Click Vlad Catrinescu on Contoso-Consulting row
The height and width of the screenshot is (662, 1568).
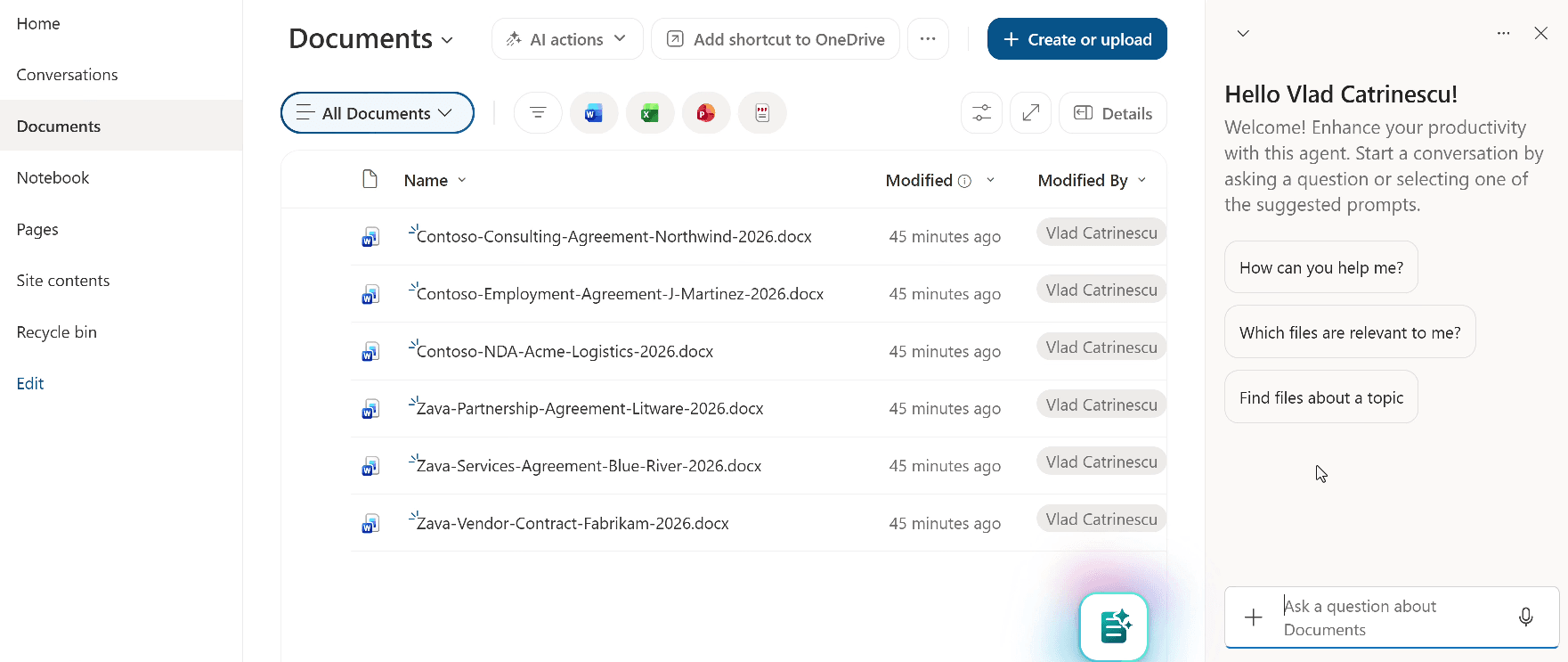[x=1101, y=233]
